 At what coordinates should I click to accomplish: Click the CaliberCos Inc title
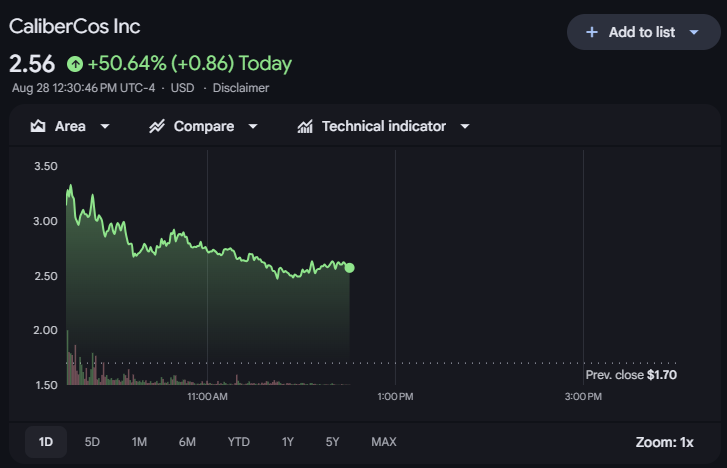tap(75, 26)
